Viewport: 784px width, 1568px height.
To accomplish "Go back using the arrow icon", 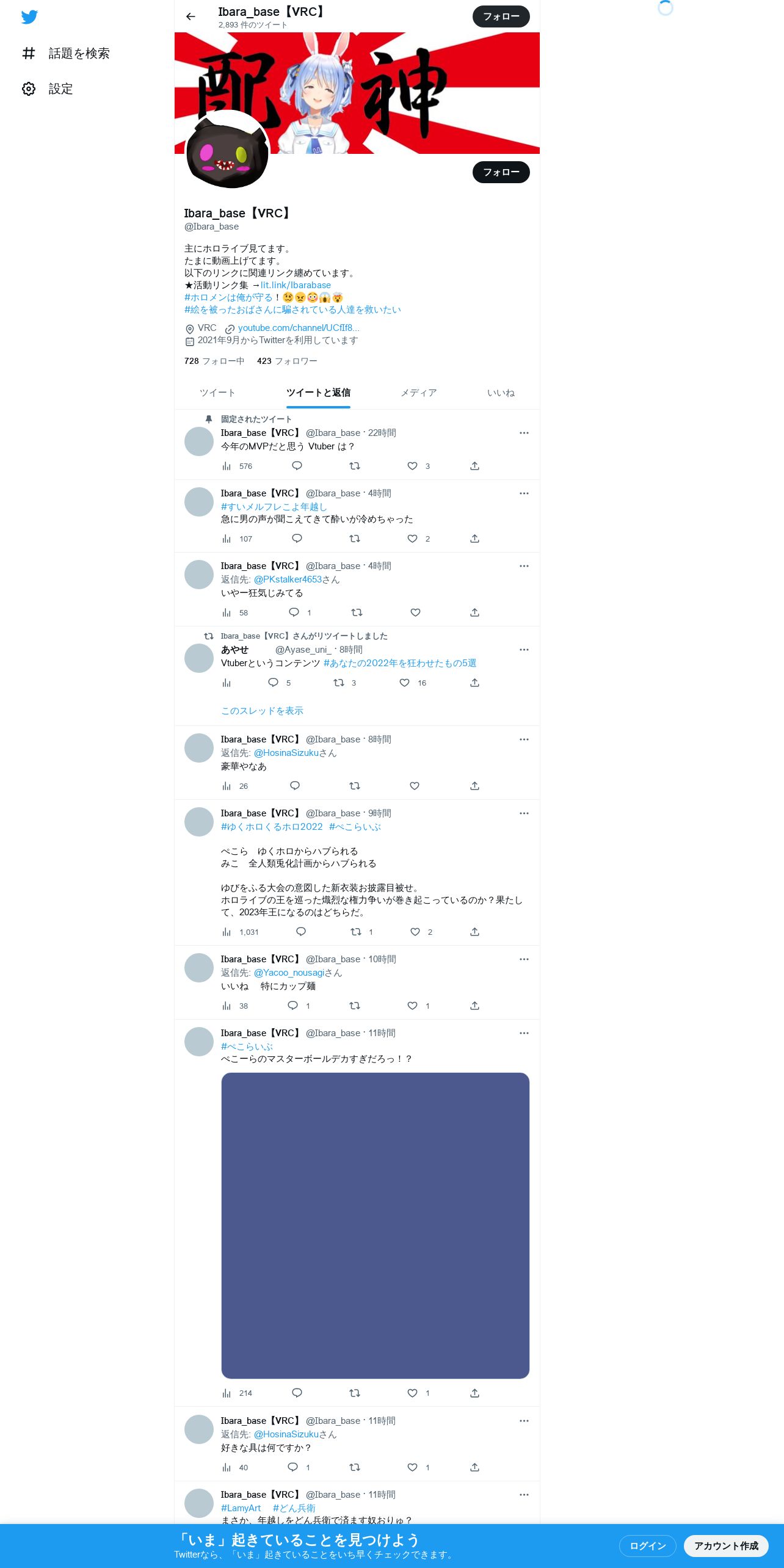I will tap(191, 16).
